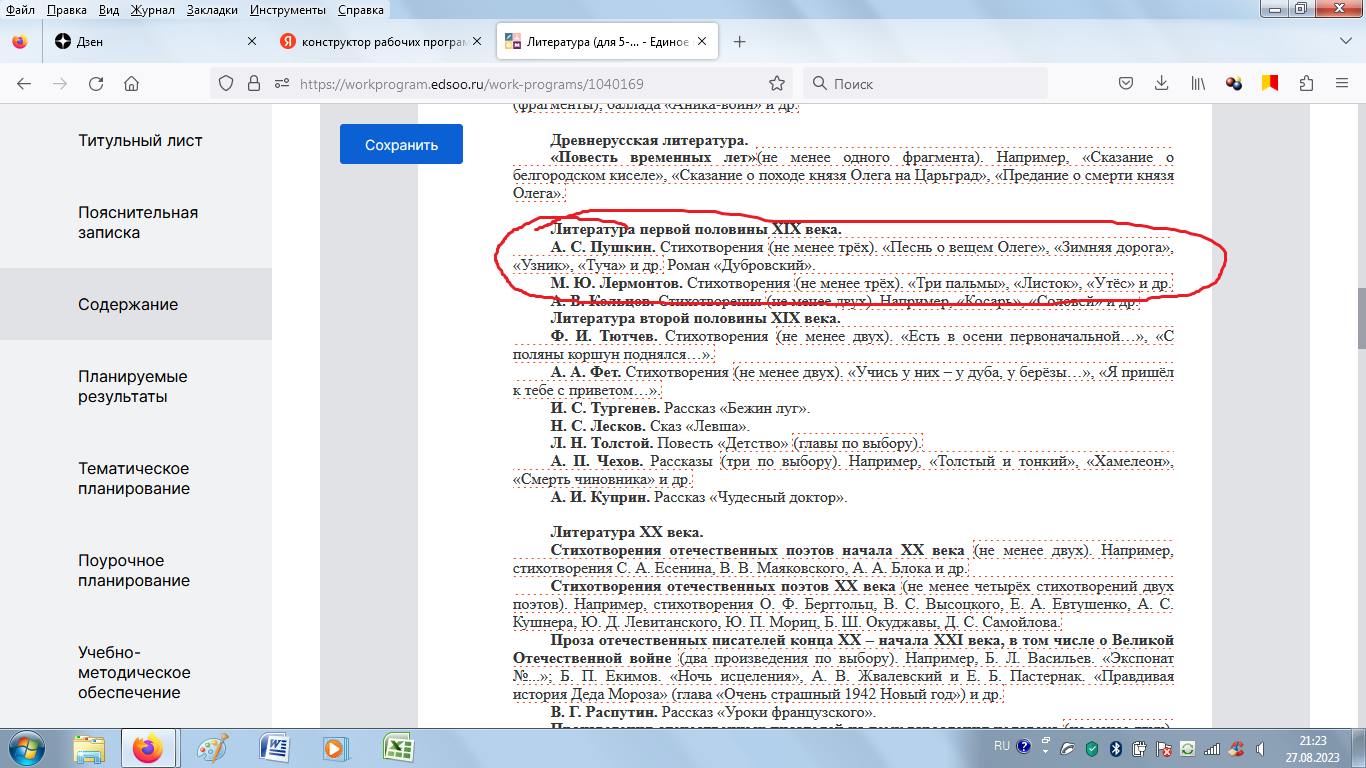Open the Pocket save icon

point(1125,84)
